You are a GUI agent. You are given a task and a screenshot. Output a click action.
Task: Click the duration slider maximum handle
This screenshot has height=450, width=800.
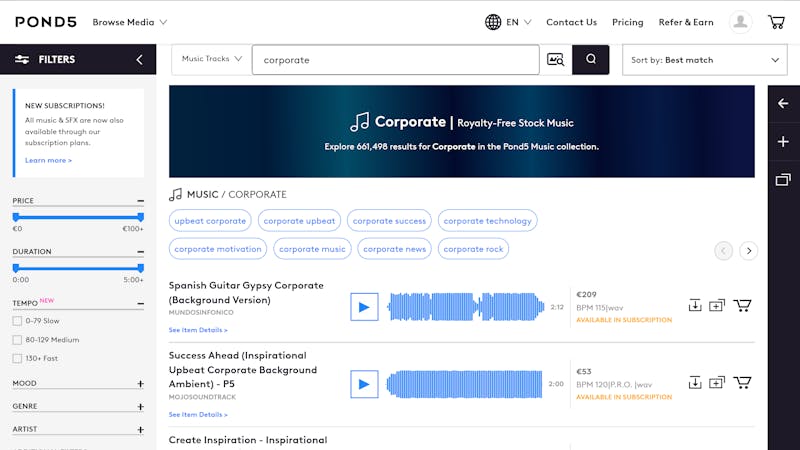pos(140,268)
